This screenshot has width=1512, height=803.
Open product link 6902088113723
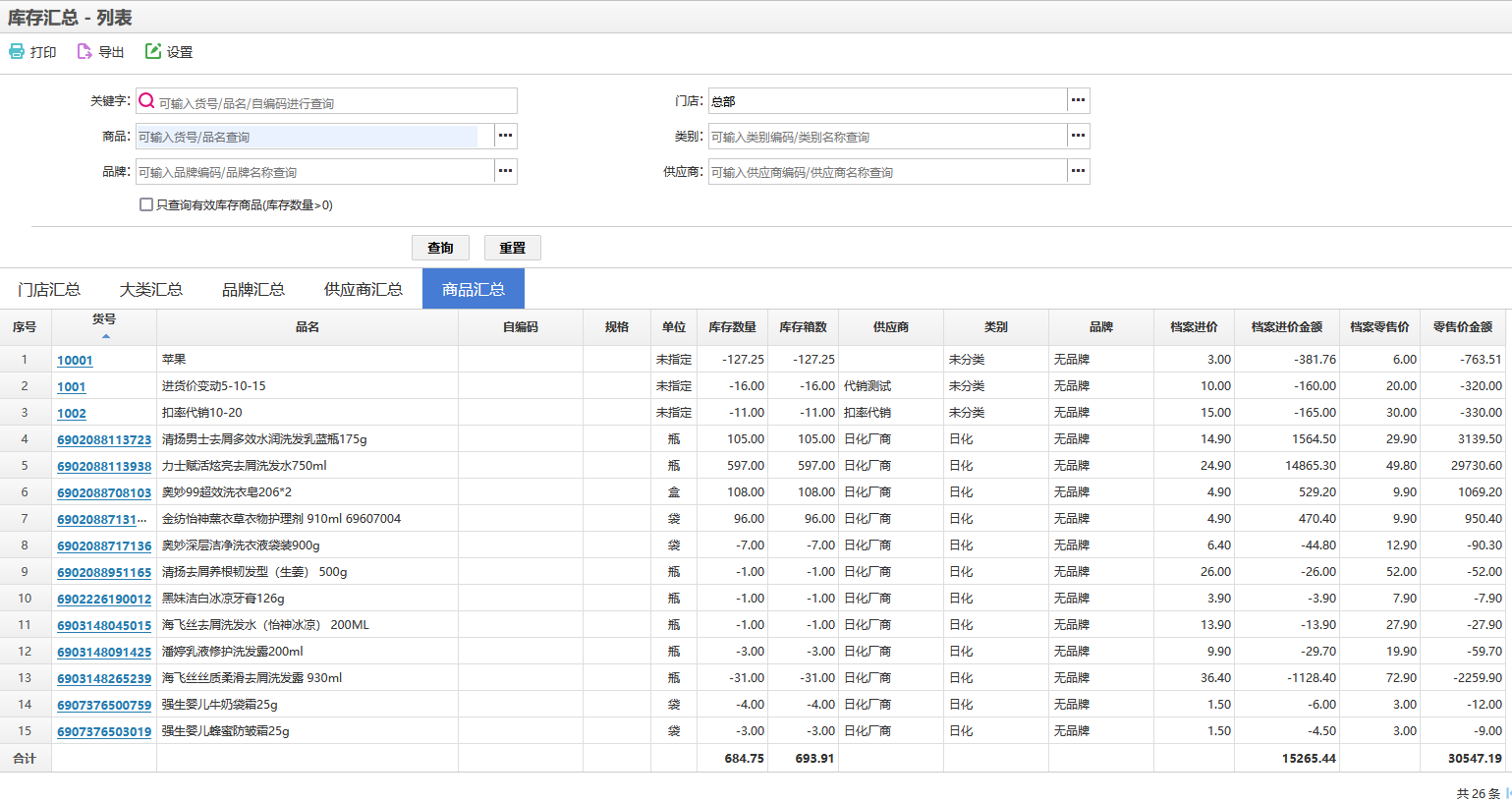(x=104, y=440)
